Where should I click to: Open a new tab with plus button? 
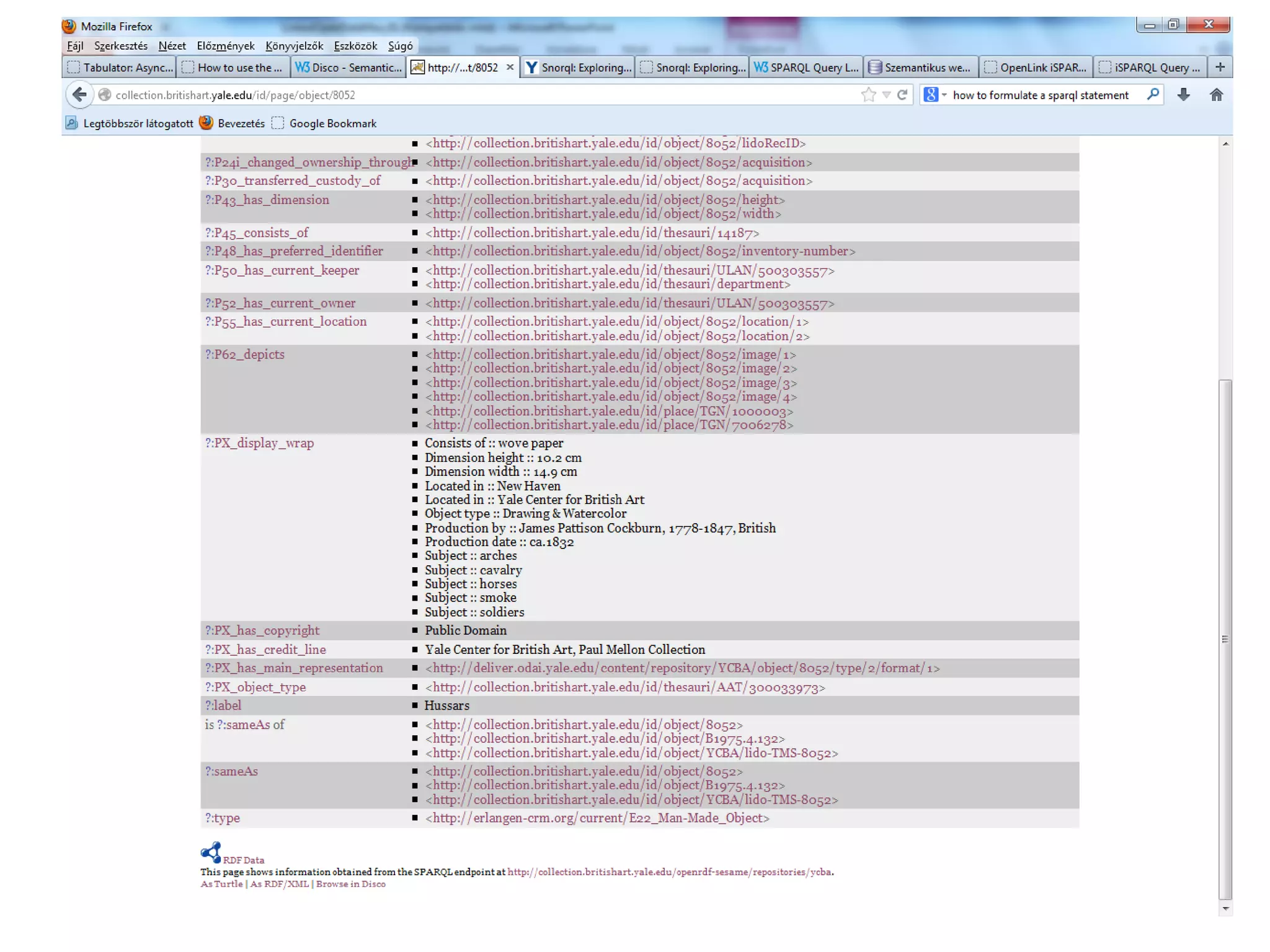tap(1219, 67)
